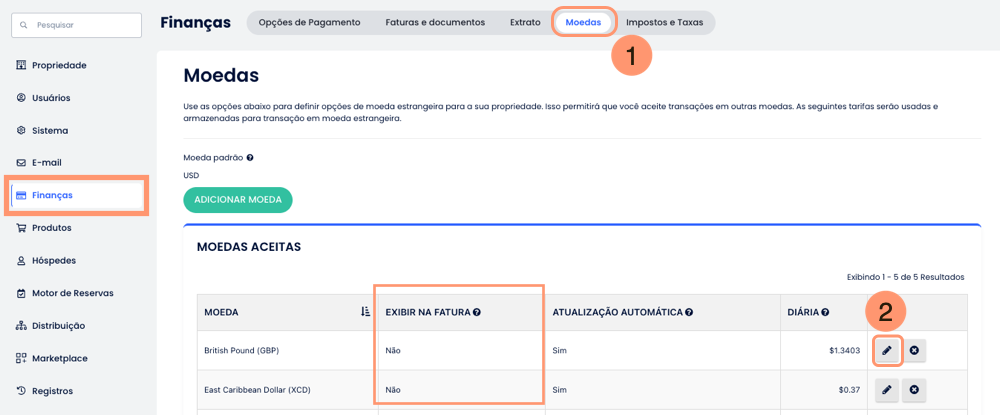
Task: Remove the East Caribbean Dollar currency
Action: pos(914,390)
